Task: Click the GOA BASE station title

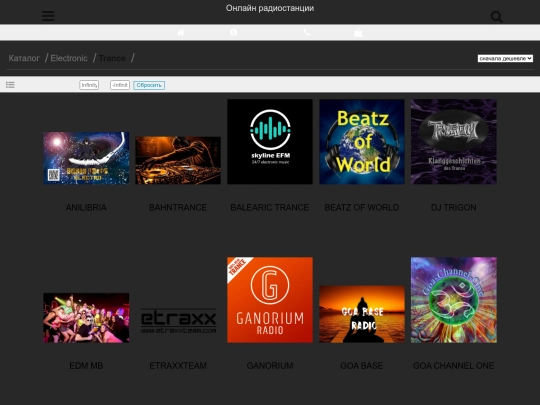Action: pos(362,366)
